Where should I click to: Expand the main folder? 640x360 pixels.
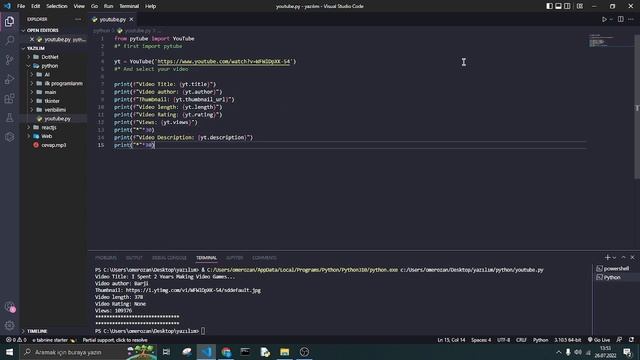coord(50,92)
